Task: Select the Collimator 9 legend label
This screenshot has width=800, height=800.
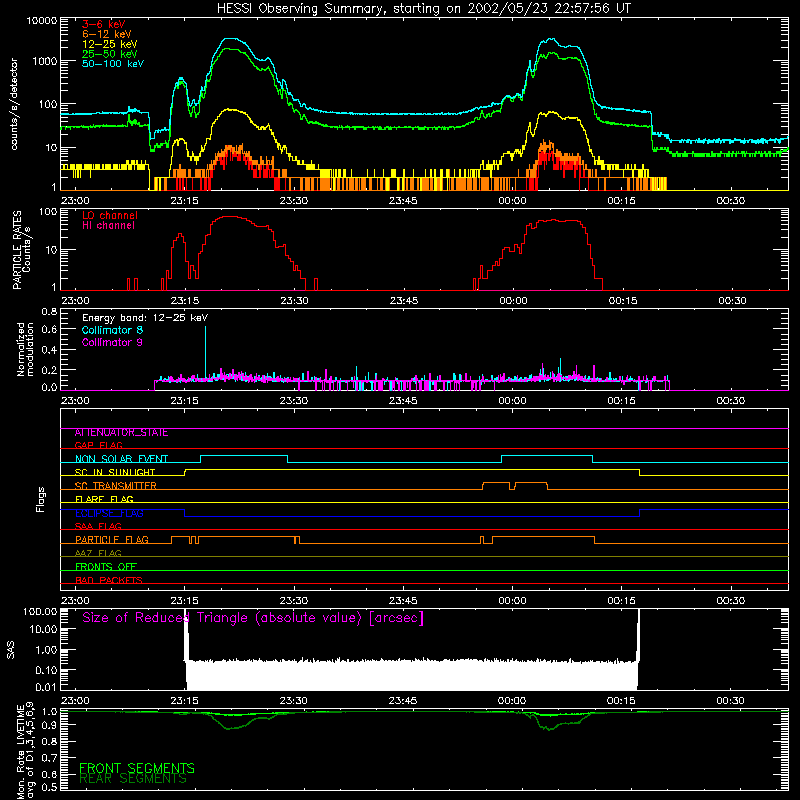Action: [x=112, y=342]
